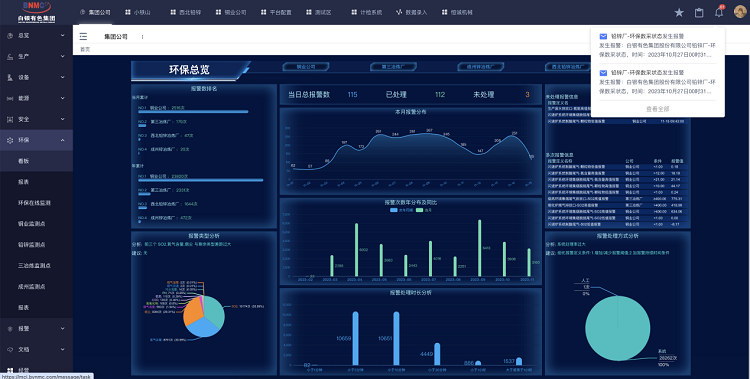Expand the 设备 sidebar section
The image size is (750, 379).
click(x=36, y=77)
